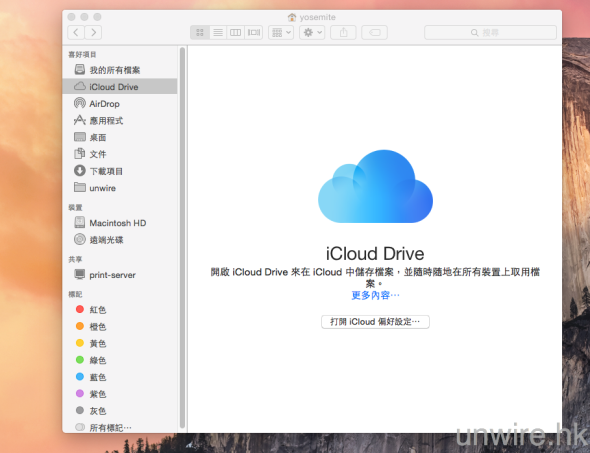The height and width of the screenshot is (453, 590).
Task: Focus the search field
Action: pos(490,32)
